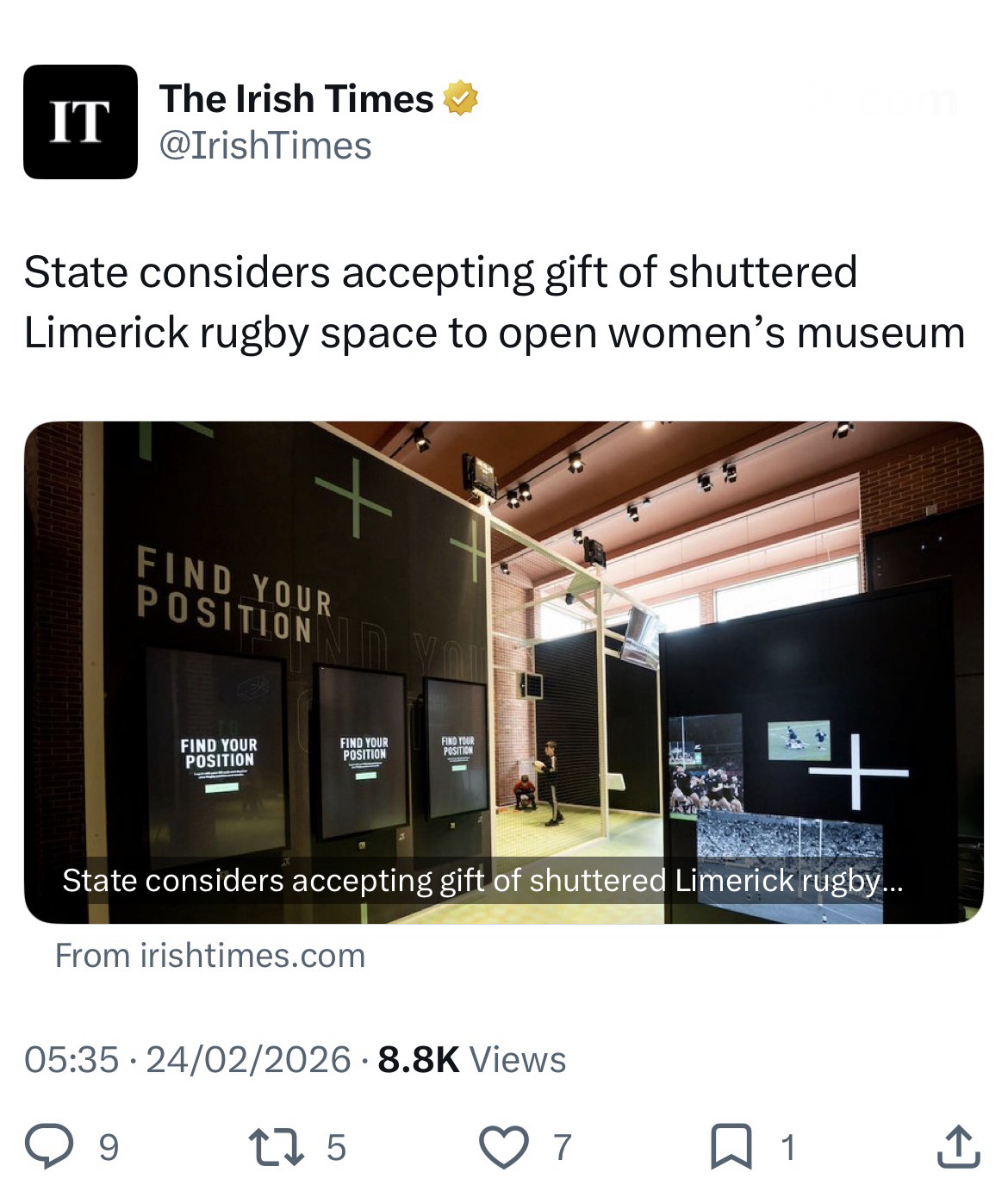Click the bookmark count of 1
Image resolution: width=1008 pixels, height=1185 pixels.
(x=785, y=1147)
